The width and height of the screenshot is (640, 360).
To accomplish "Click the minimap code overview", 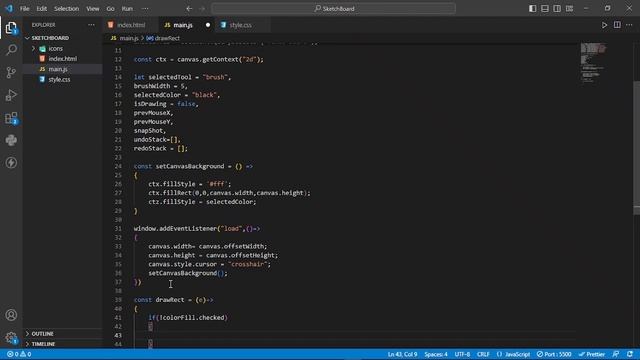I will point(593,63).
